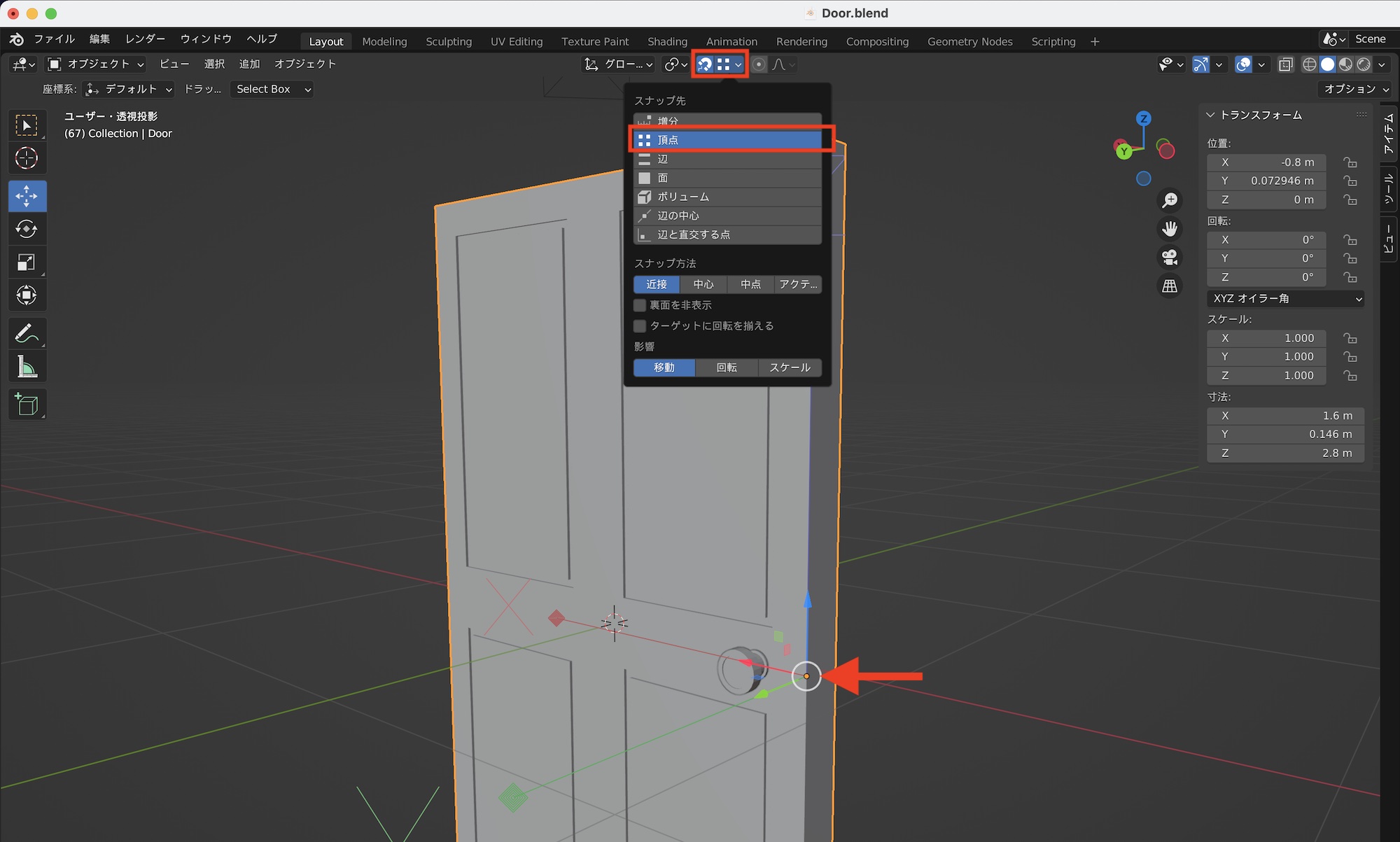Image resolution: width=1400 pixels, height=842 pixels.
Task: Enable the ターゲットに回転を揃える checkbox
Action: (640, 325)
